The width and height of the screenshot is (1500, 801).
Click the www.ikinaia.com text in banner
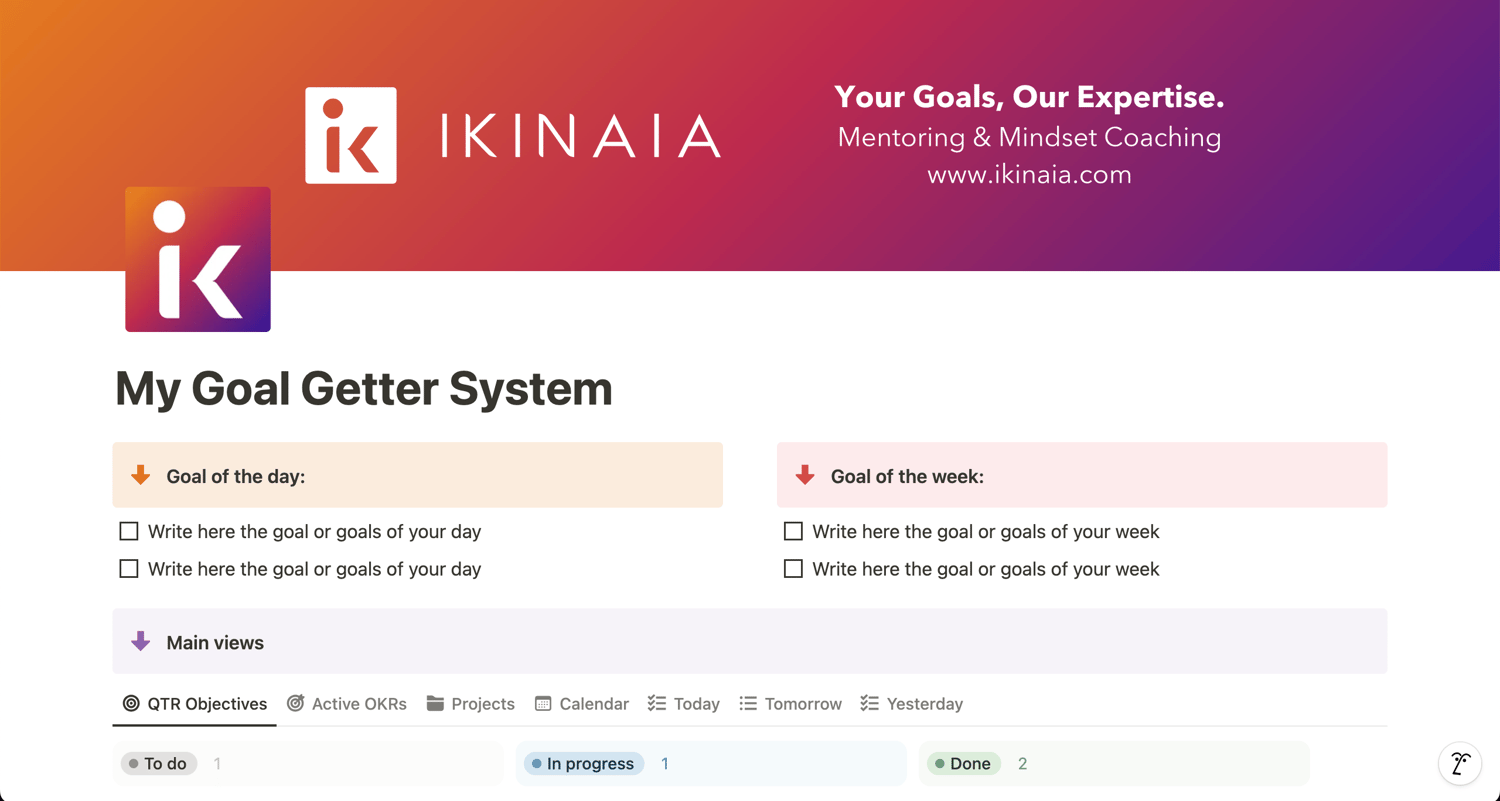pyautogui.click(x=1029, y=174)
